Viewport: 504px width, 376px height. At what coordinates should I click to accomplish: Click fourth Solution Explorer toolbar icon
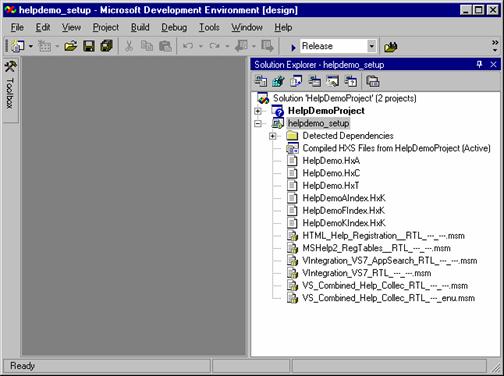pos(314,81)
